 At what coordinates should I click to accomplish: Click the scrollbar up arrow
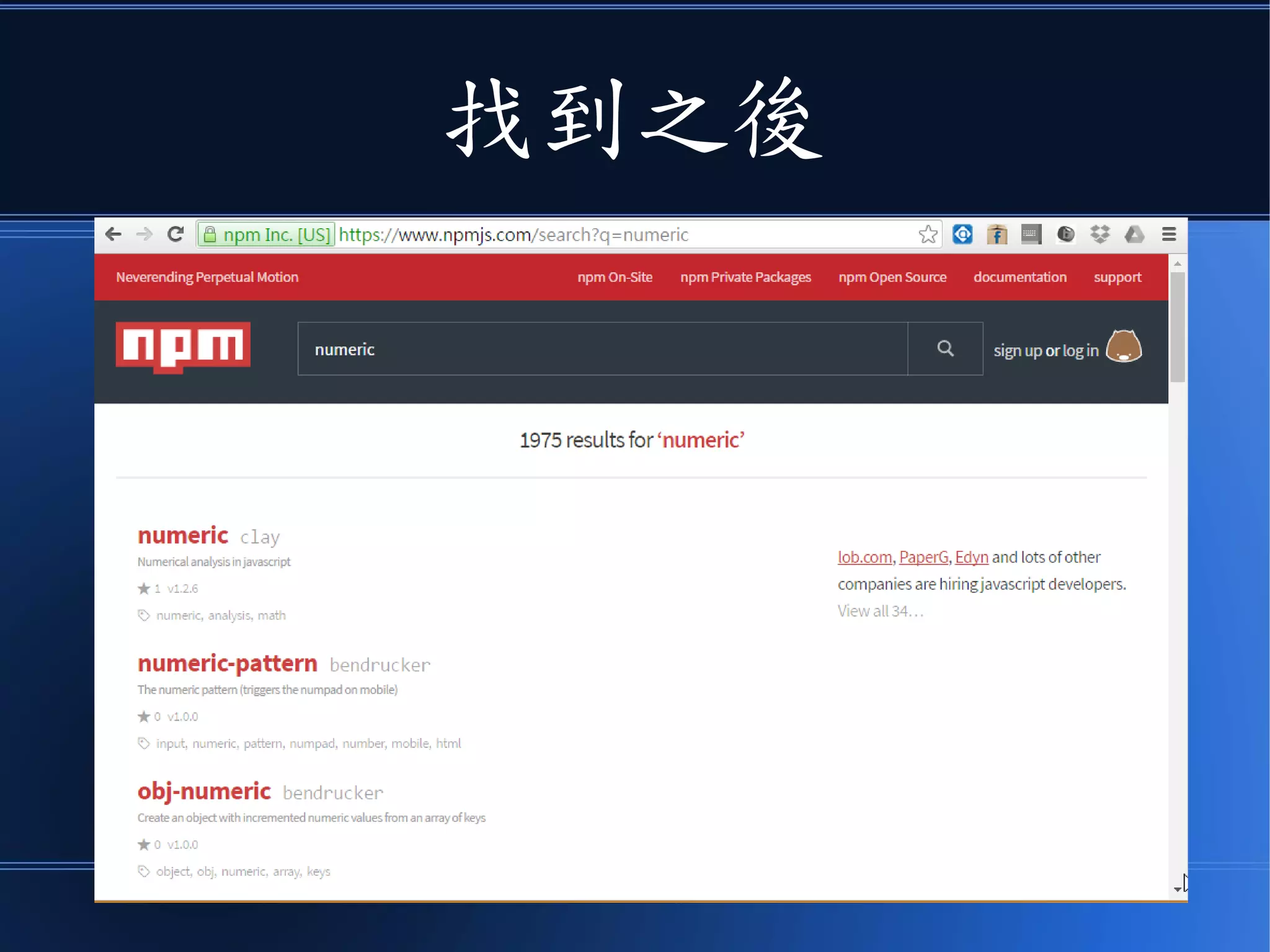[x=1178, y=264]
